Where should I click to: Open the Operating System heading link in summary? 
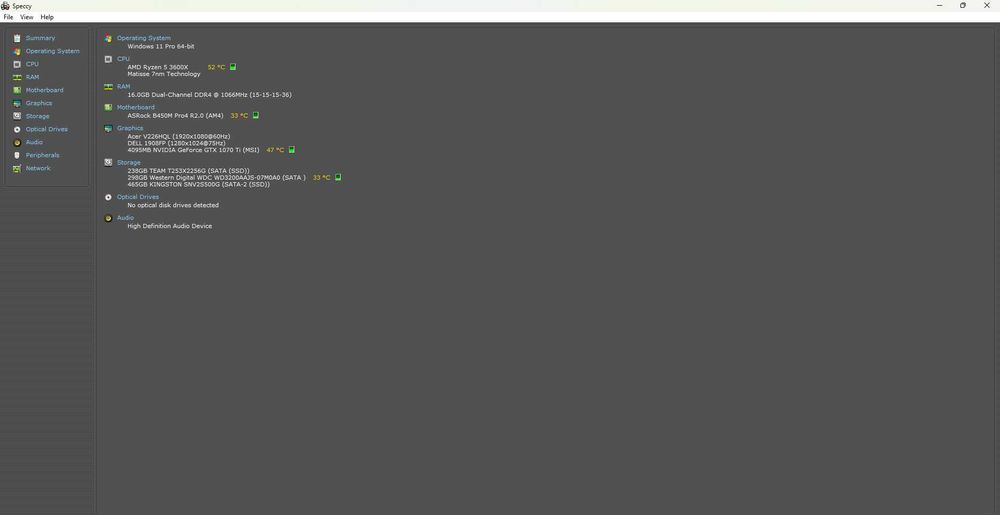click(x=143, y=38)
